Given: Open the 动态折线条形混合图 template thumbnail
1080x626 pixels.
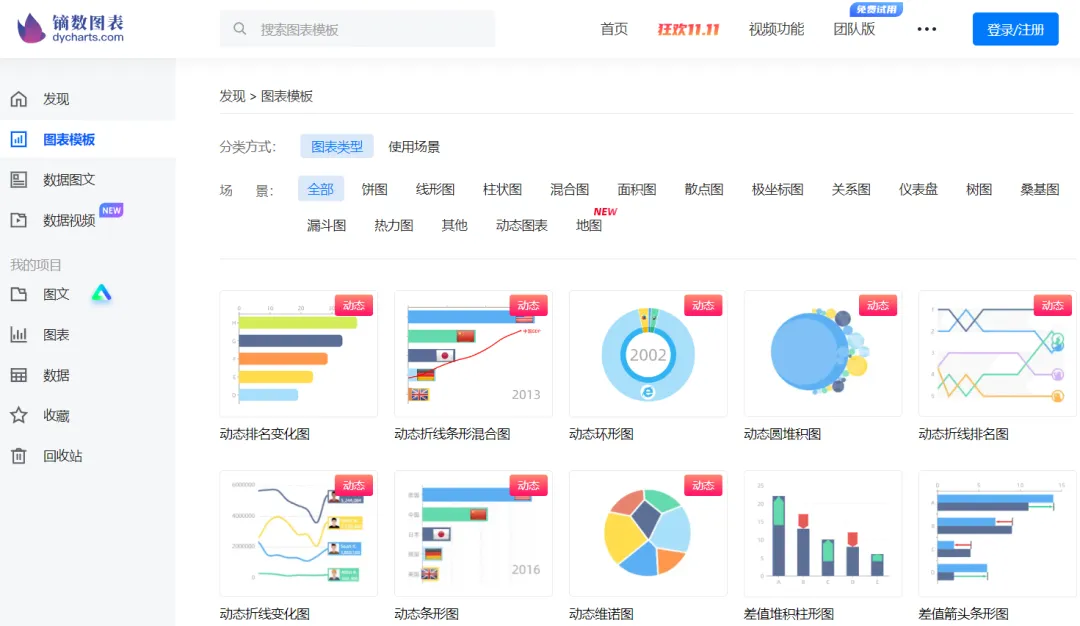Looking at the screenshot, I should 473,353.
